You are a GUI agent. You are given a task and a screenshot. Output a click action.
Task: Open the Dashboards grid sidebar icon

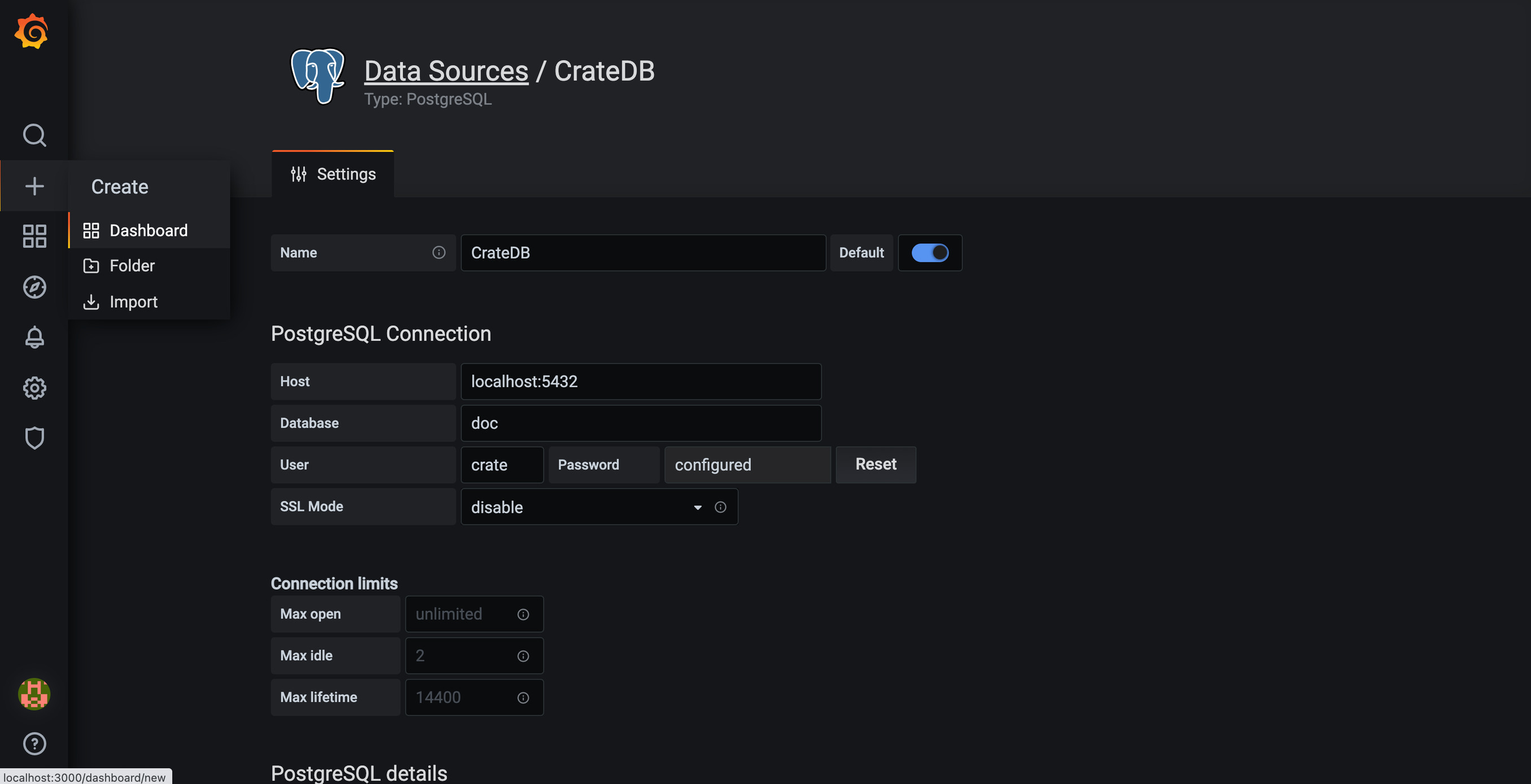pos(34,236)
